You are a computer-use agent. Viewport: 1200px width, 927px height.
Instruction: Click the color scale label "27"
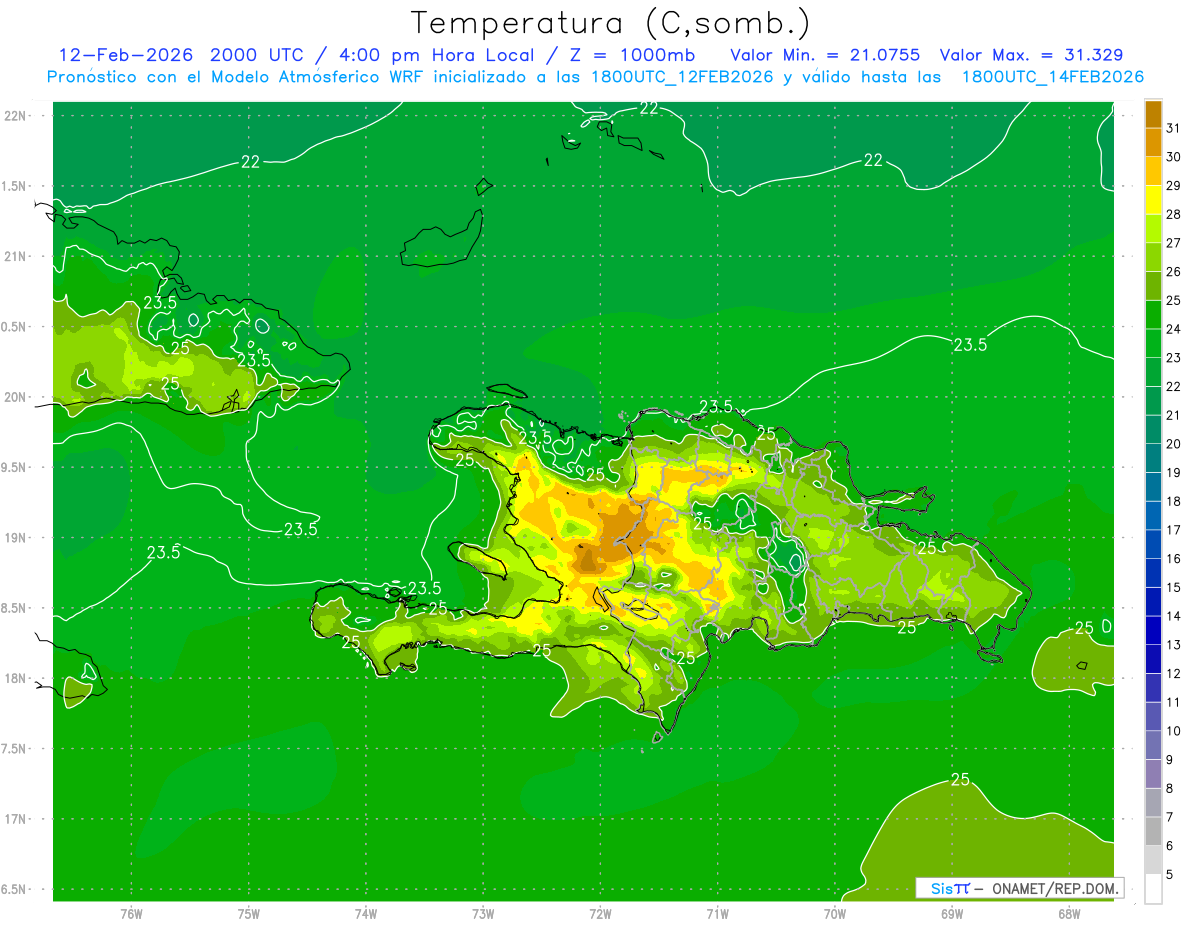point(1174,243)
